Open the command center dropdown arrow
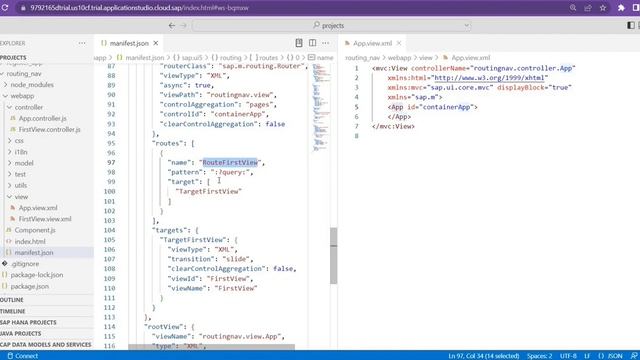This screenshot has width=640, height=360. pyautogui.click(x=466, y=25)
